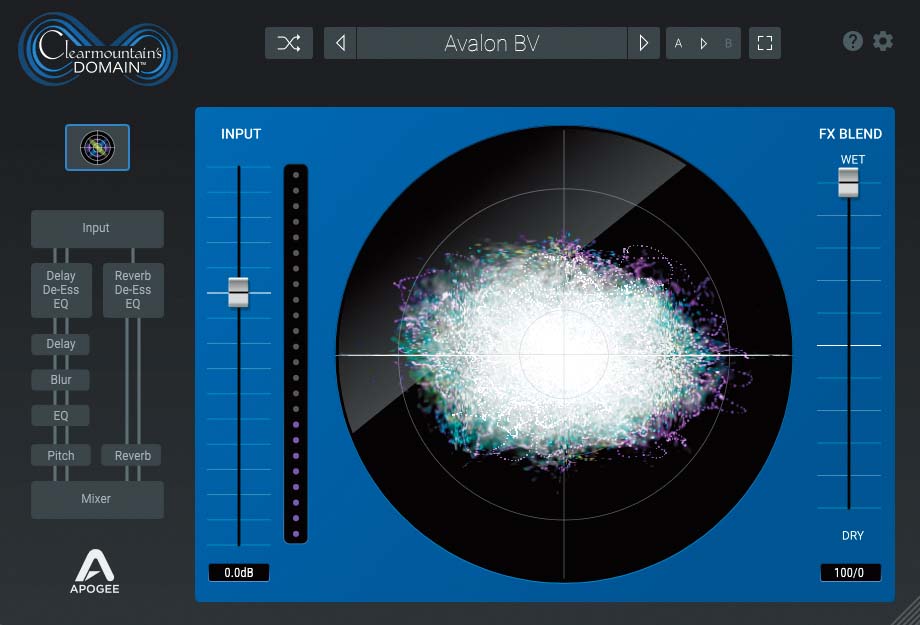
Task: Open the help question mark icon
Action: (853, 41)
